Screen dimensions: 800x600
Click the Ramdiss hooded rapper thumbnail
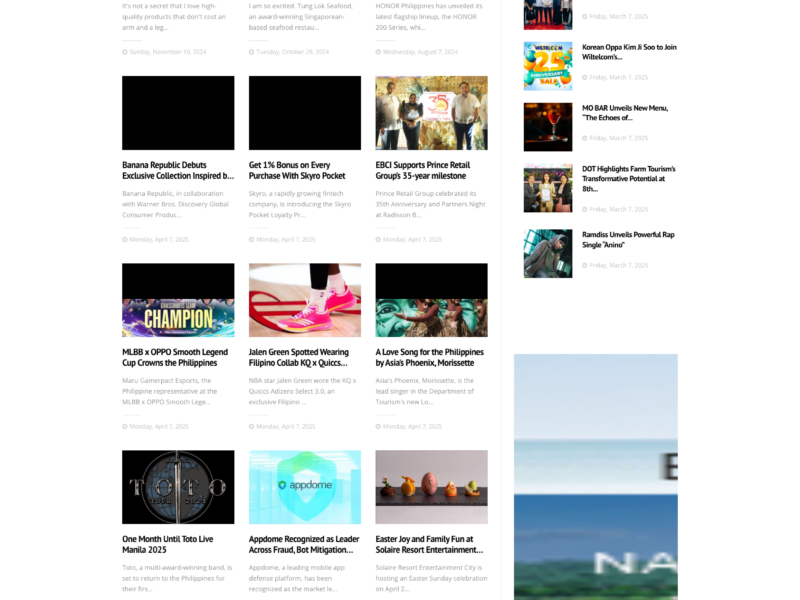(x=548, y=254)
